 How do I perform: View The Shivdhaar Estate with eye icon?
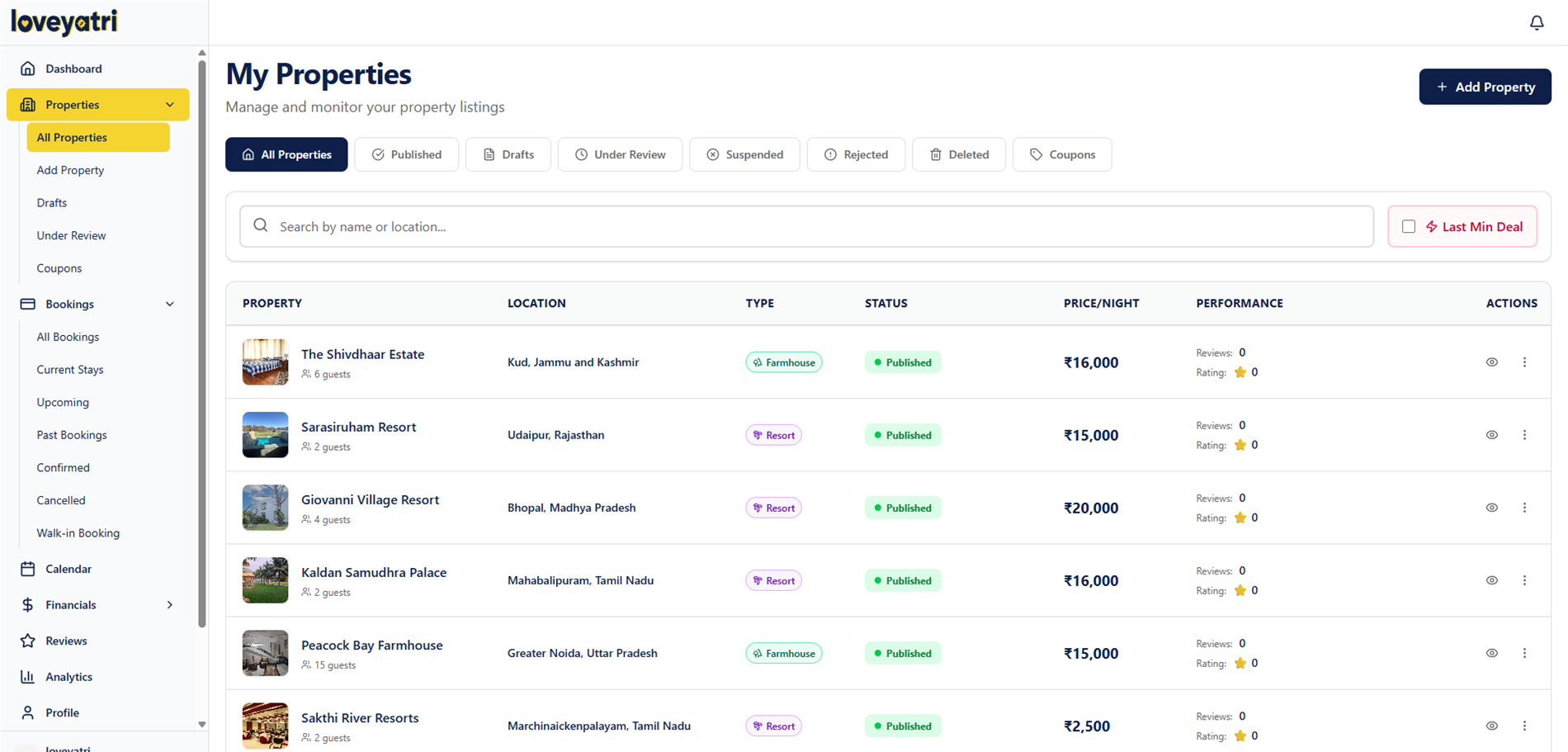click(1492, 362)
